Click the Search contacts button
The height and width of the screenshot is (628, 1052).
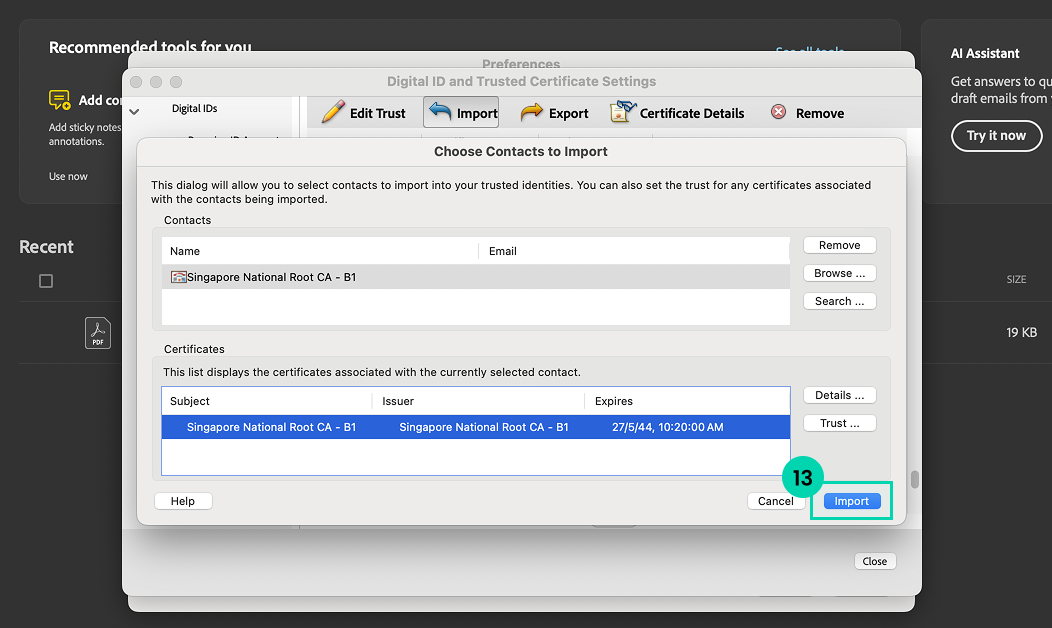click(x=839, y=301)
